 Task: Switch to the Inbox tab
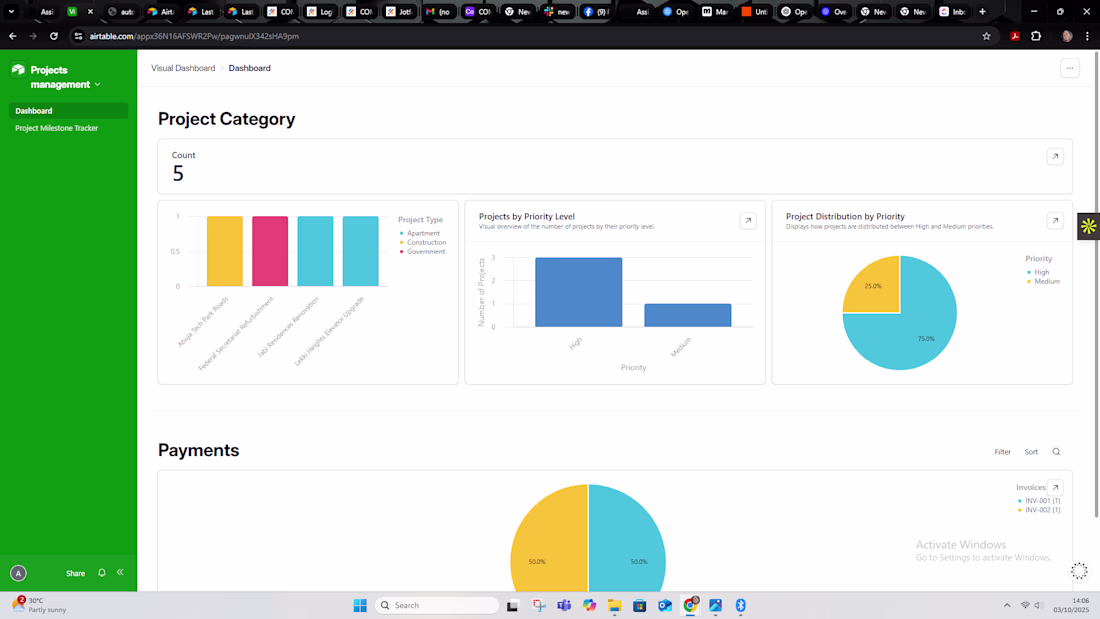[x=953, y=11]
